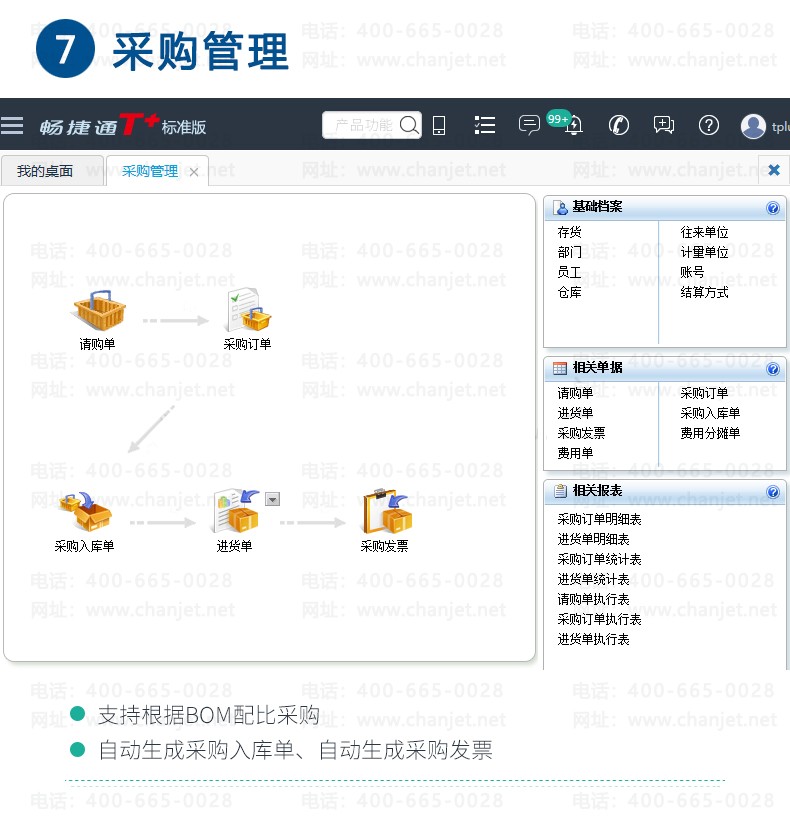
Task: Open the 采购订单执行表 report
Action: coord(599,620)
